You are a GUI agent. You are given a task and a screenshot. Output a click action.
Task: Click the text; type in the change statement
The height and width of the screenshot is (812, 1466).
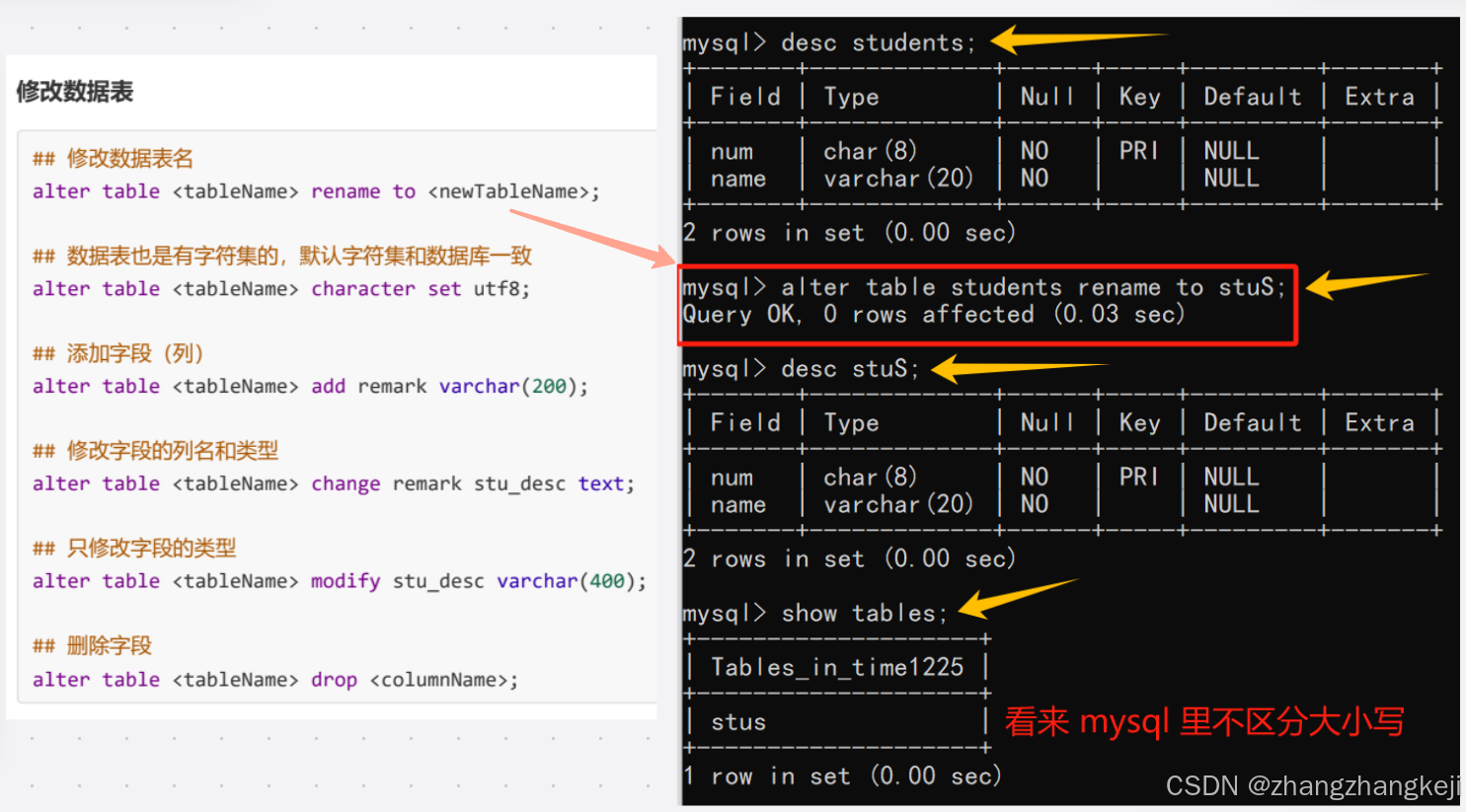[606, 483]
